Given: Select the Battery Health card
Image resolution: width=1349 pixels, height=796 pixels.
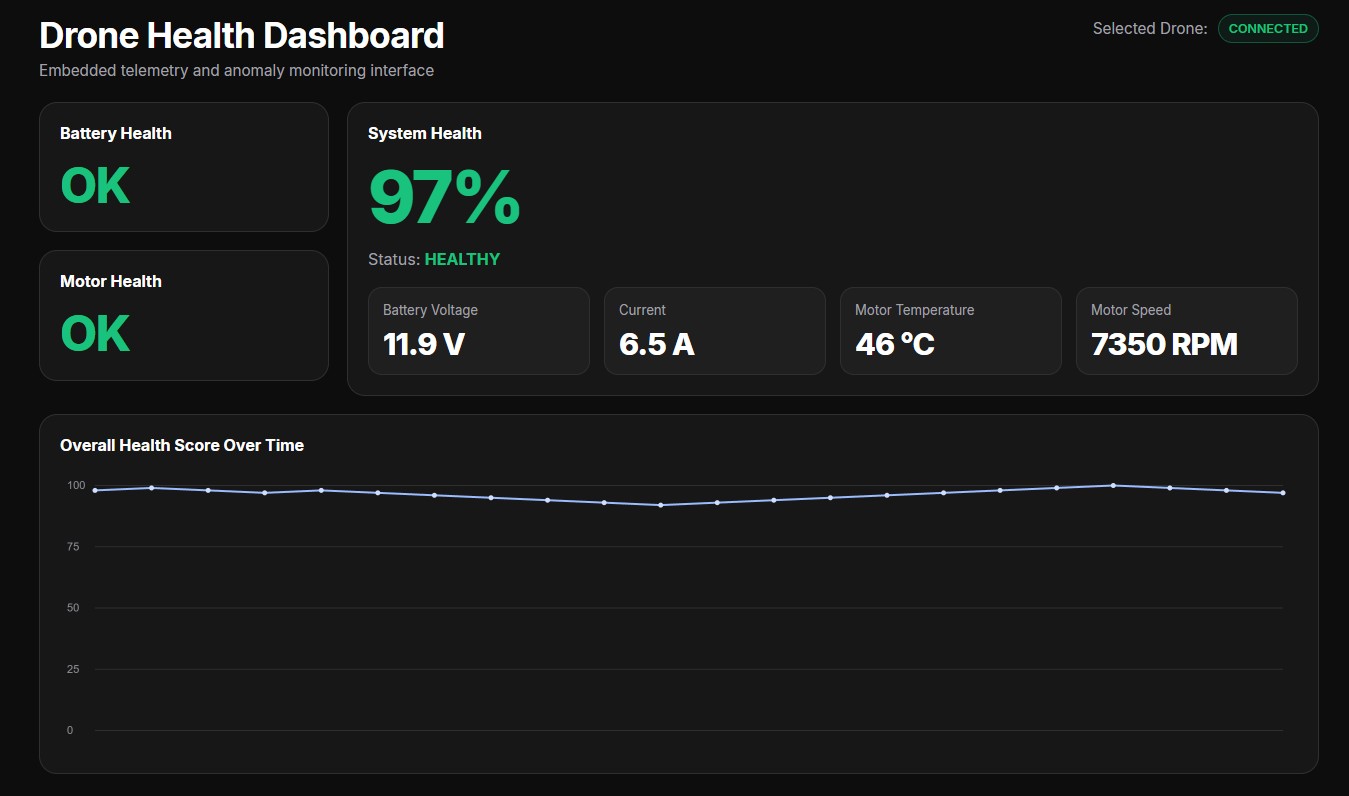Looking at the screenshot, I should pos(184,167).
